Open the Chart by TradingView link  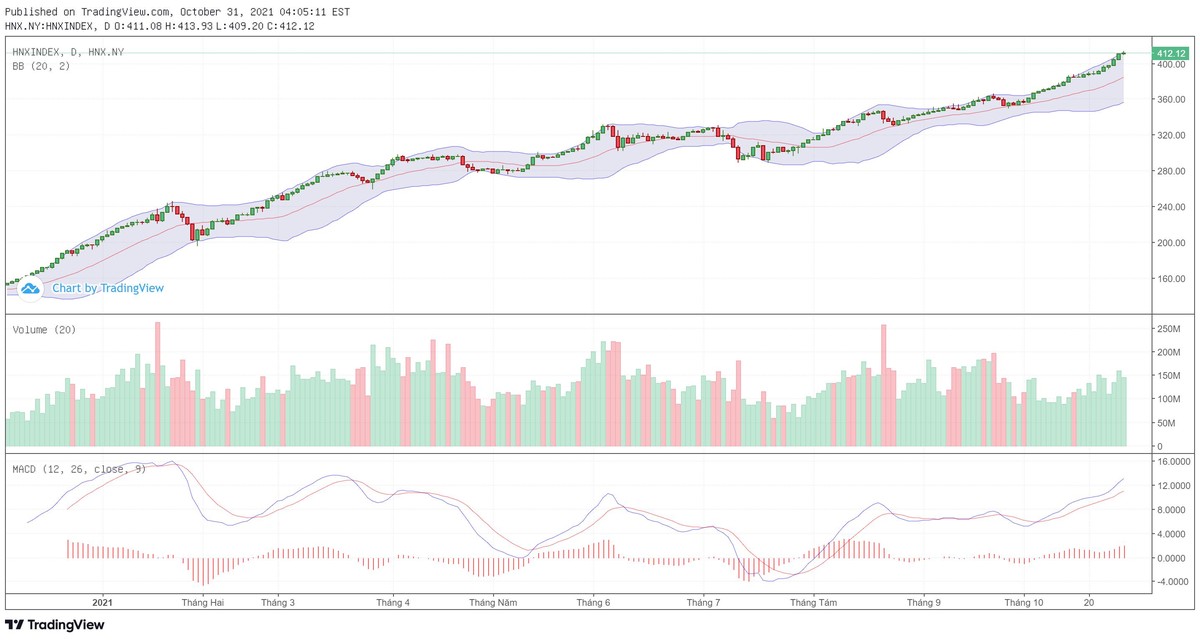point(108,288)
